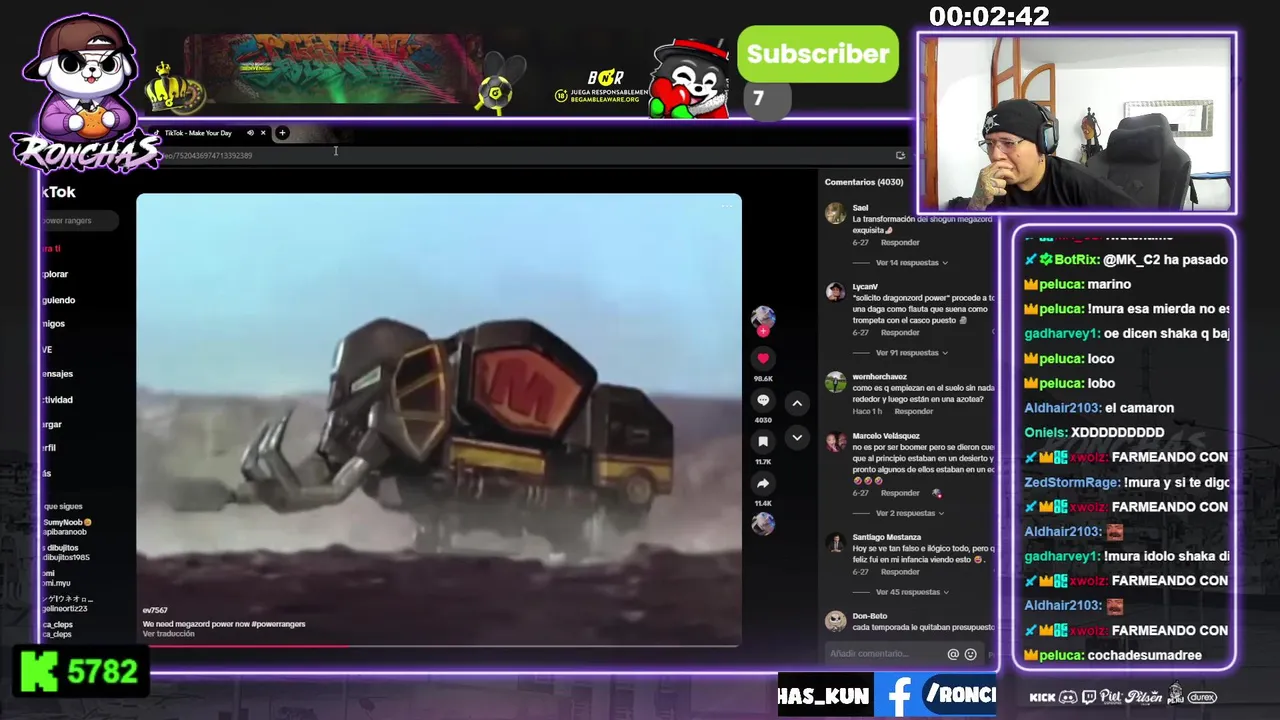
Task: Click the TikTok logo in the sidebar
Action: pyautogui.click(x=58, y=192)
